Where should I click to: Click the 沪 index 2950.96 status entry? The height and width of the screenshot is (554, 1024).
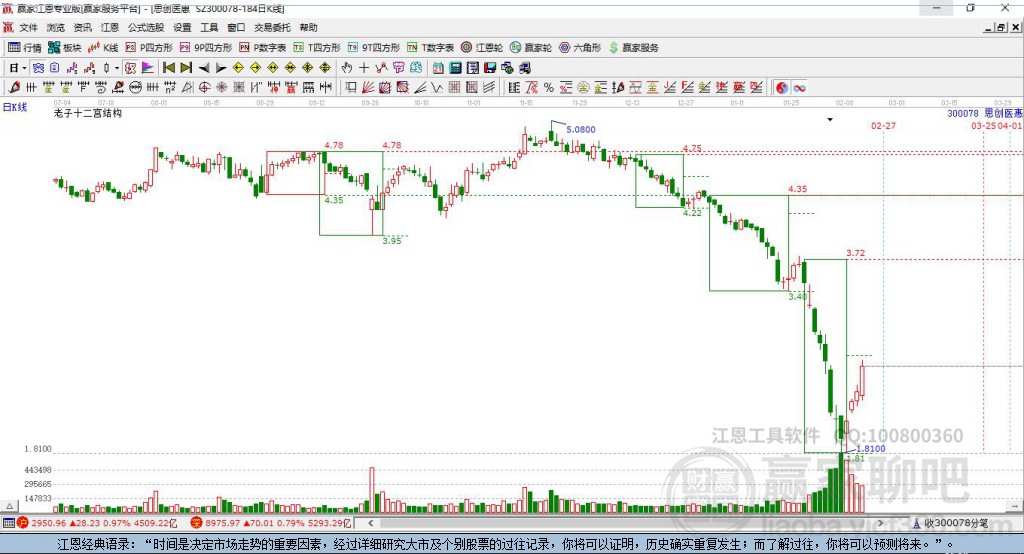coord(98,523)
